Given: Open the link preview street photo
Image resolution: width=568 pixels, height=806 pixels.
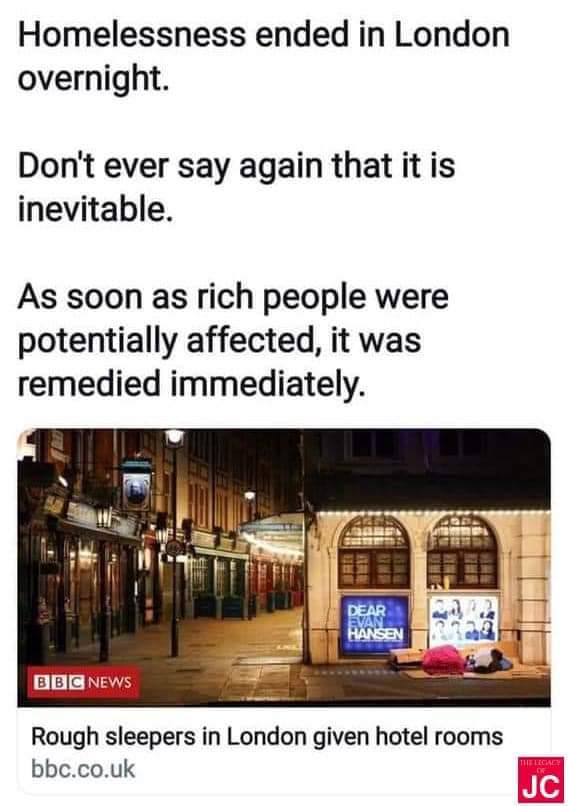Looking at the screenshot, I should click(x=284, y=567).
